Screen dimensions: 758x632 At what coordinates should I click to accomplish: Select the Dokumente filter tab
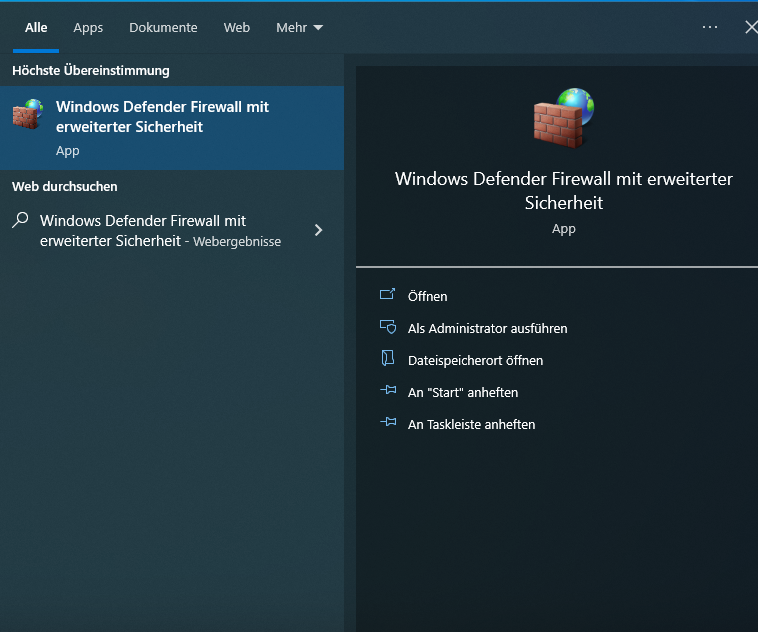pyautogui.click(x=163, y=28)
